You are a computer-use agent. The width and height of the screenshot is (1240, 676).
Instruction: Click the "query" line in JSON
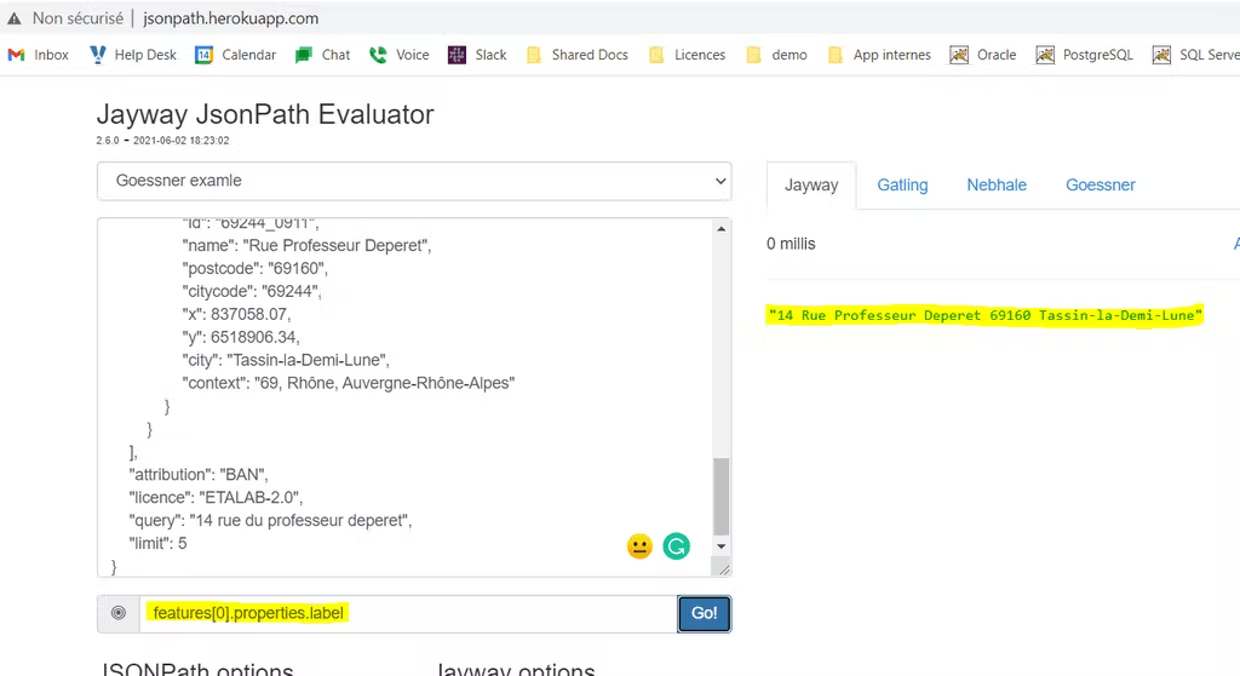pos(270,520)
